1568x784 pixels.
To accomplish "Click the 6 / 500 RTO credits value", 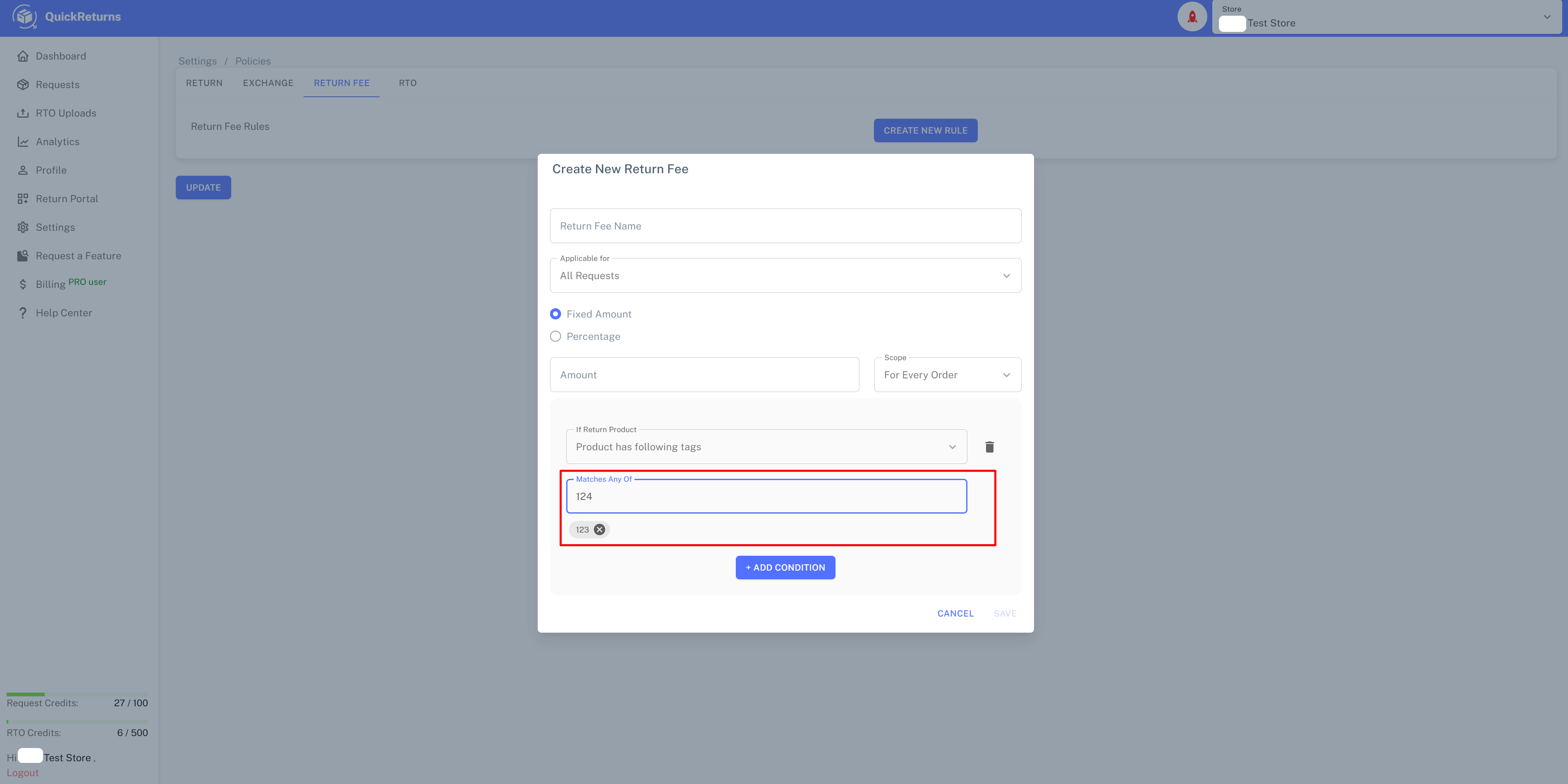I will [x=133, y=733].
